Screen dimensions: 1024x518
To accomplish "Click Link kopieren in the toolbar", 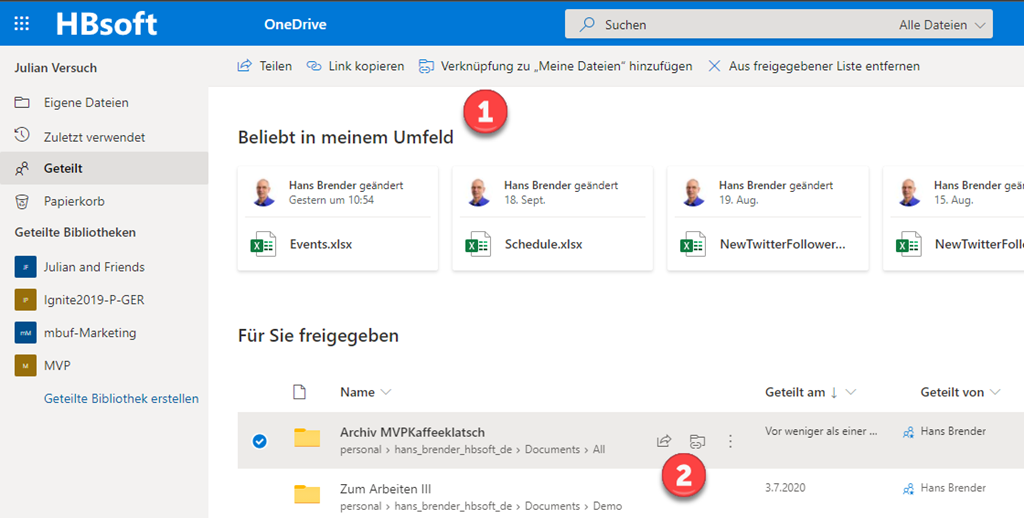I will (355, 66).
